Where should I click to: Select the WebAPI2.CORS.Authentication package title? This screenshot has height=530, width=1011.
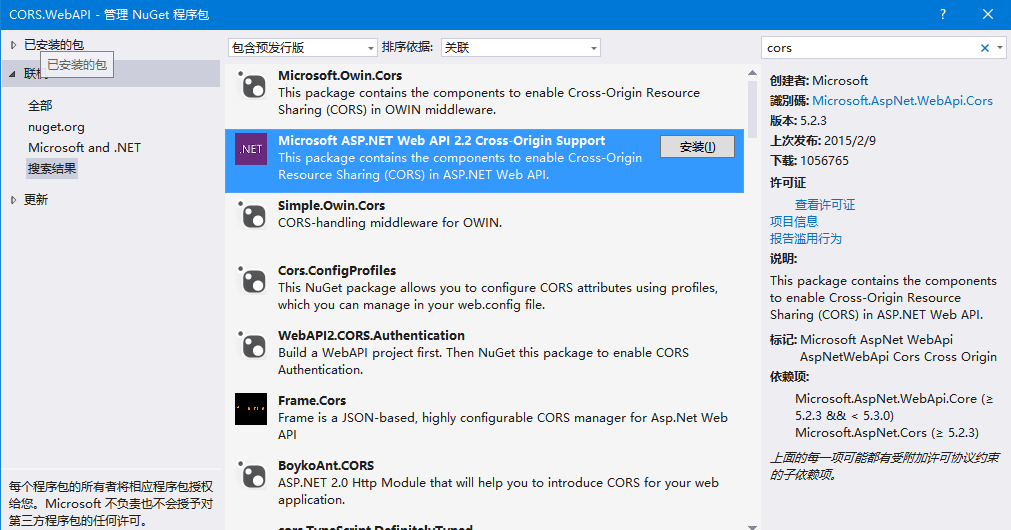(371, 335)
